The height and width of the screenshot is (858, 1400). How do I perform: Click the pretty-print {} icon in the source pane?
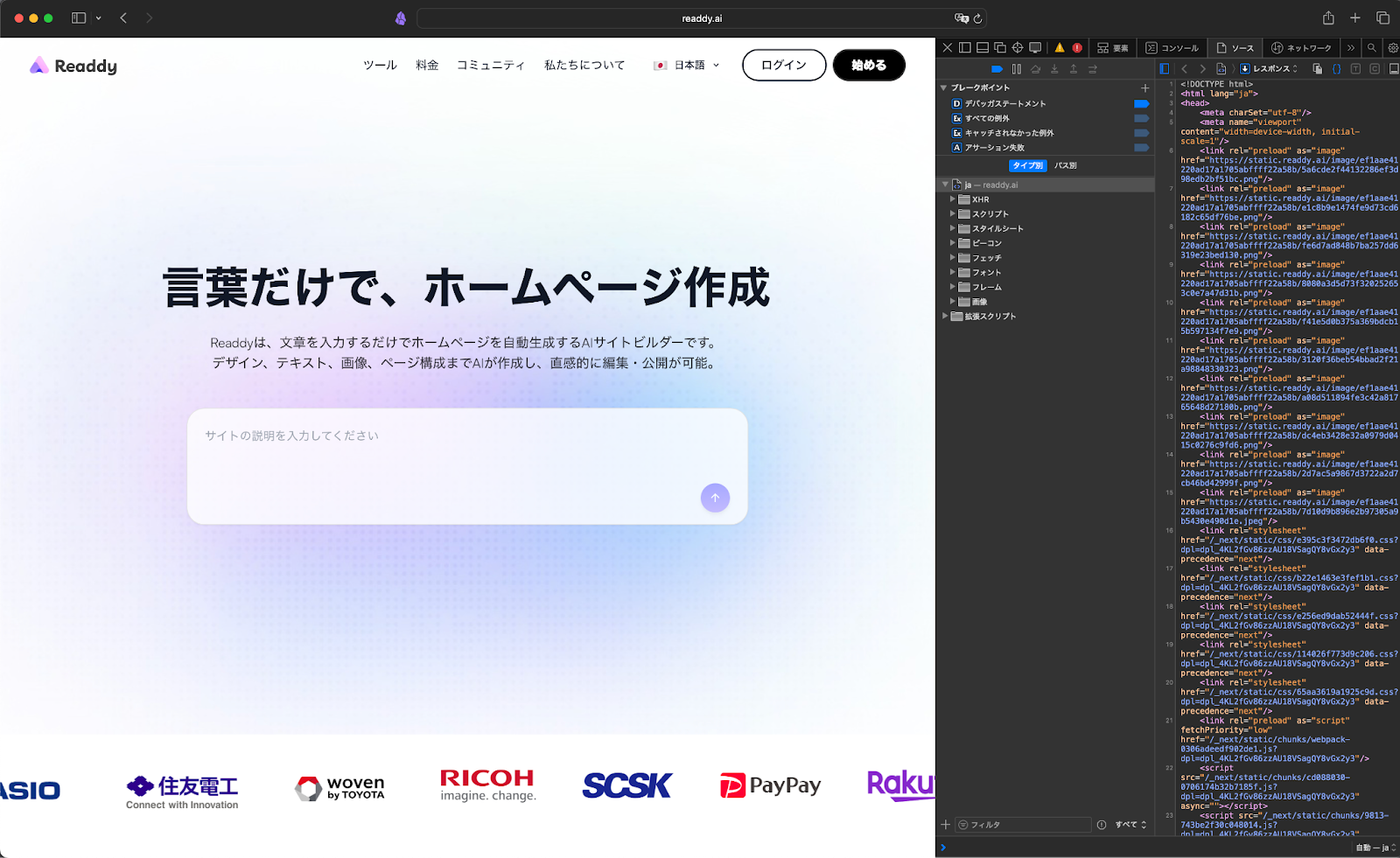pyautogui.click(x=1338, y=68)
